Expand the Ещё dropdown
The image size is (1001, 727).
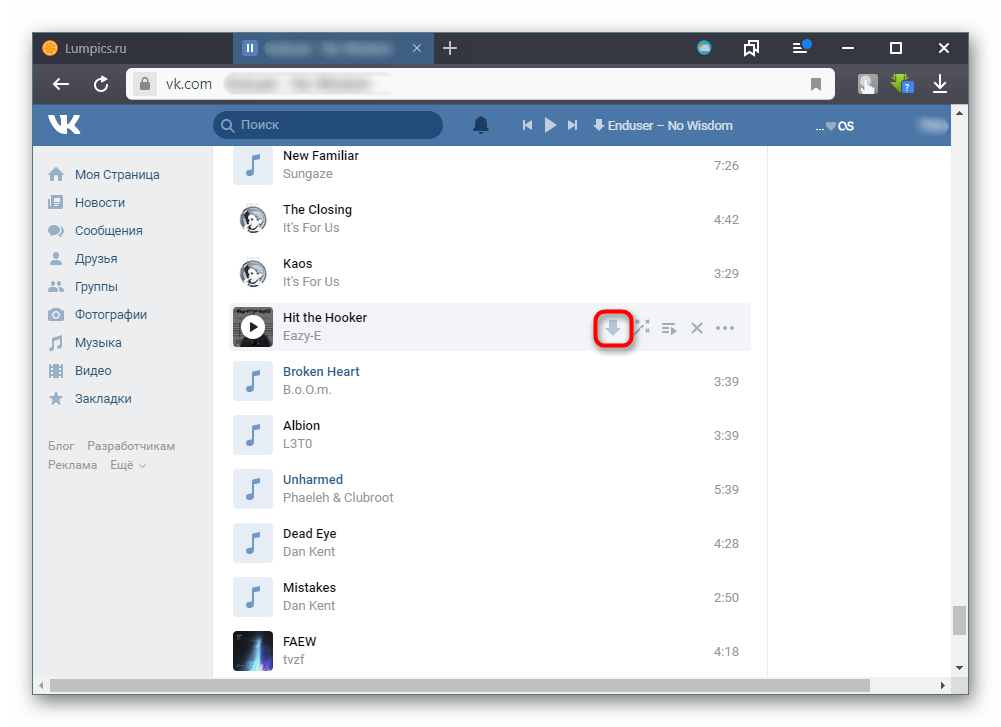128,465
